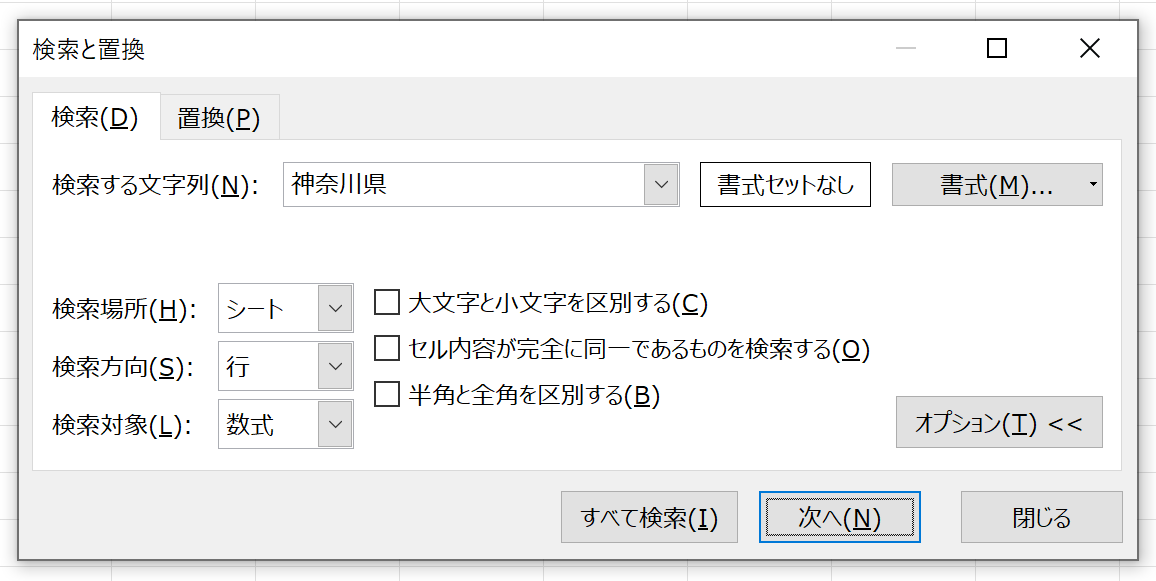Switch to the 置換(P) tab

(220, 118)
